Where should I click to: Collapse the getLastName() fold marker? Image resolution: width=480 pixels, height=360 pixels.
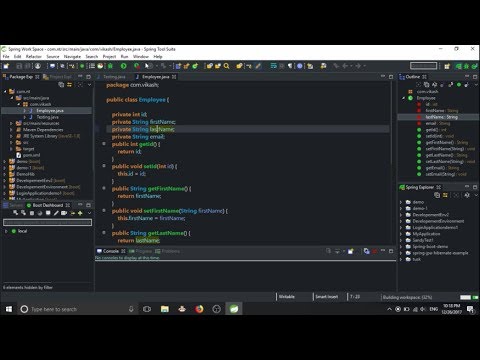(x=104, y=232)
